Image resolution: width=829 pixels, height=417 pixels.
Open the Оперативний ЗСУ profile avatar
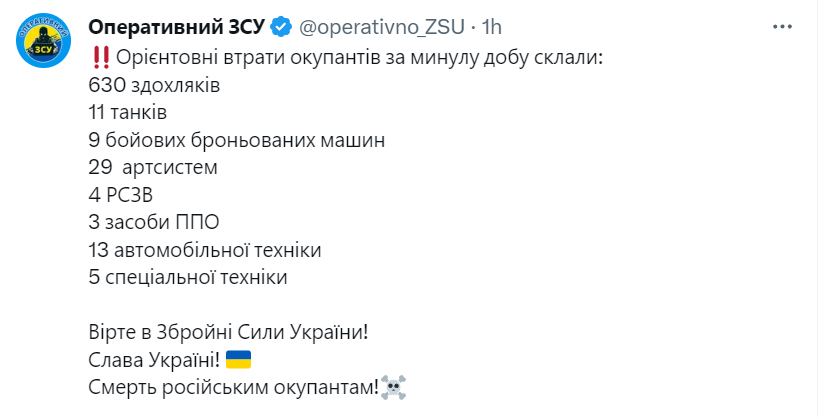43,41
